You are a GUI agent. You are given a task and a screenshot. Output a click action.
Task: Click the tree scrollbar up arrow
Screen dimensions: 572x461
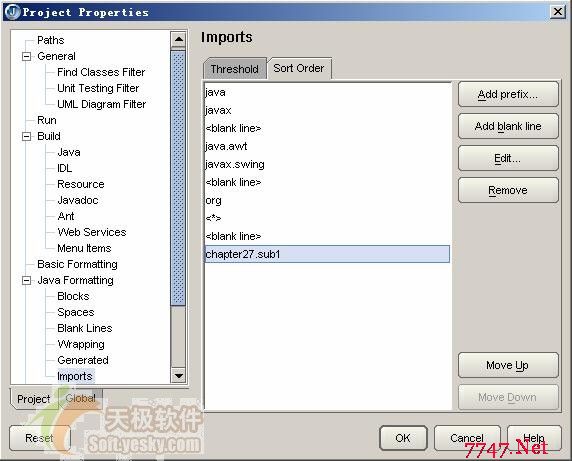[x=178, y=39]
